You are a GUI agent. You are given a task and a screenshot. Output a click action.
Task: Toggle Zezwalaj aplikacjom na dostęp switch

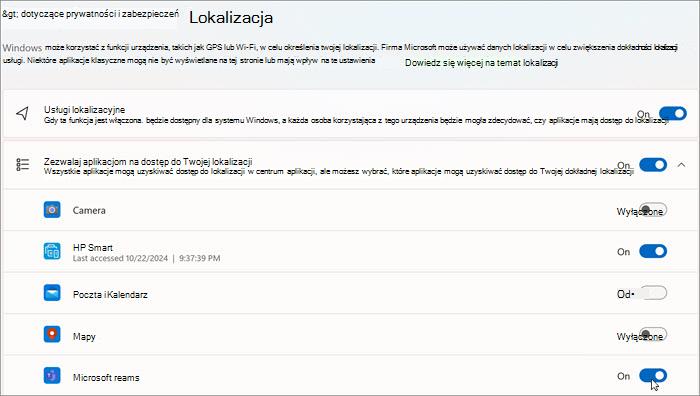point(653,165)
